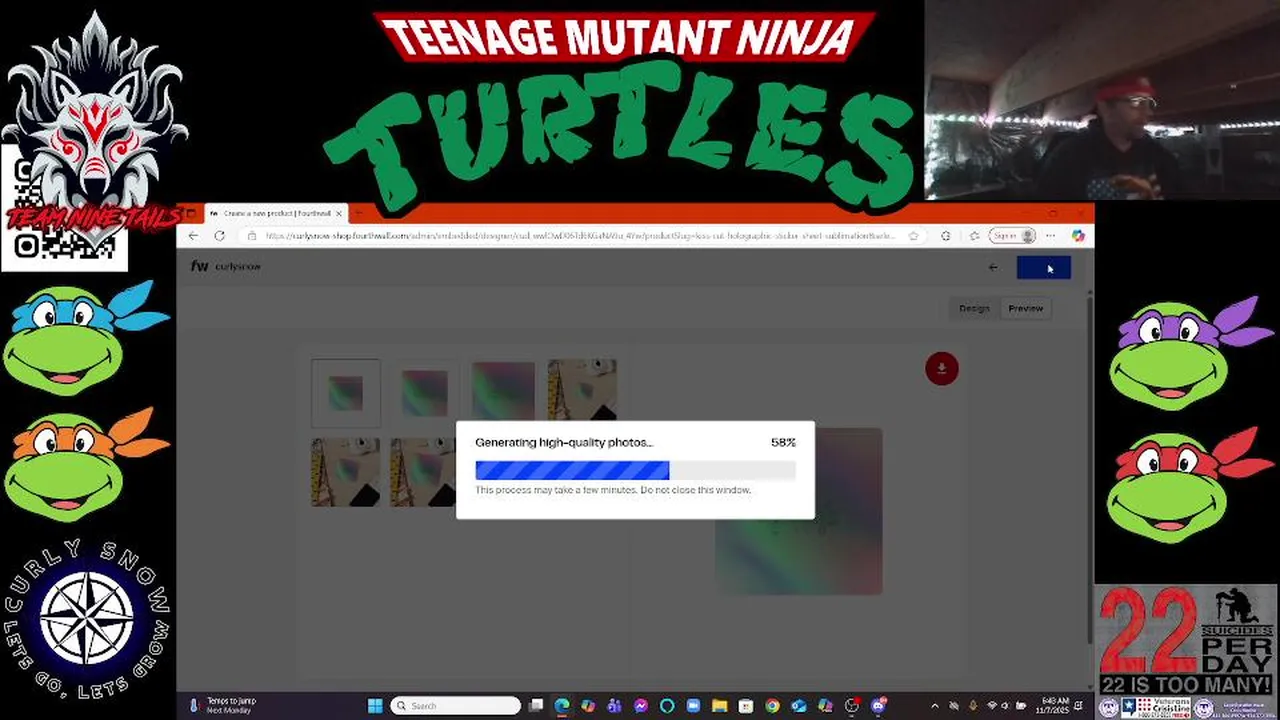Reload the page with the refresh icon
Viewport: 1280px width, 720px height.
click(219, 236)
